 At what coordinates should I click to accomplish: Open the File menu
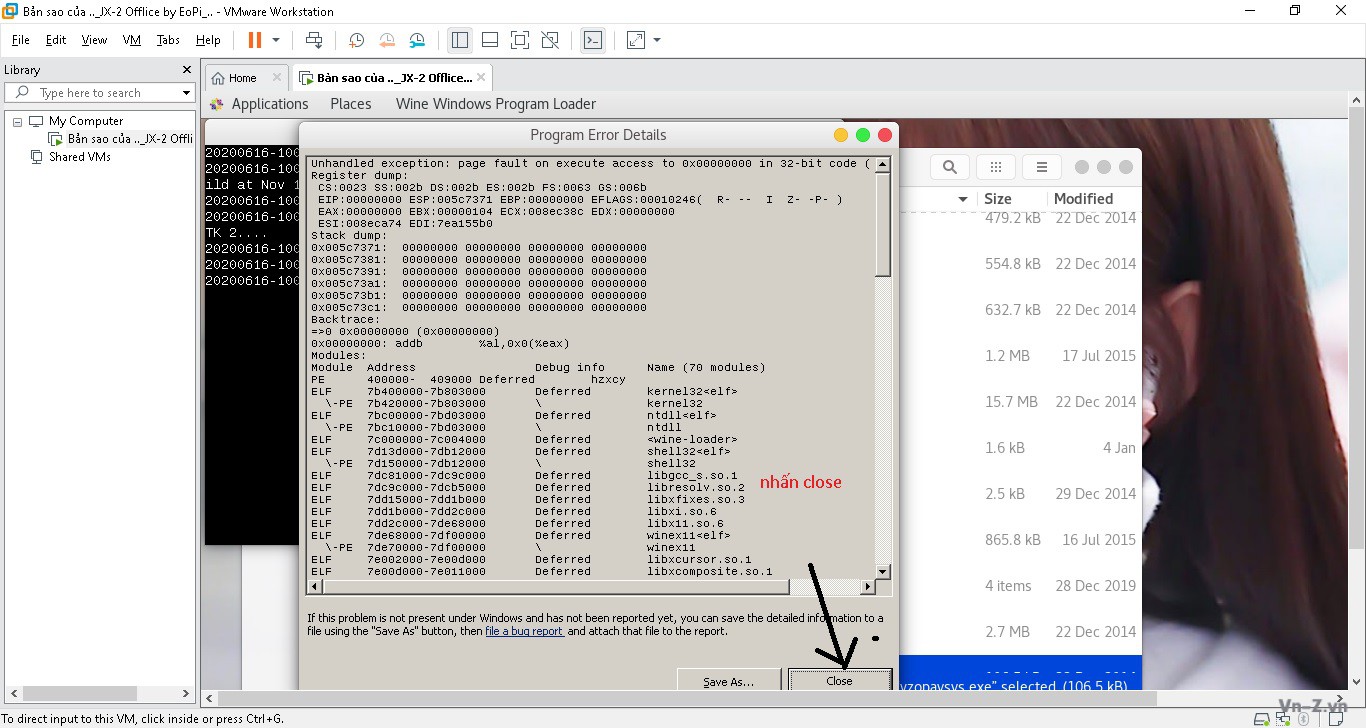20,40
